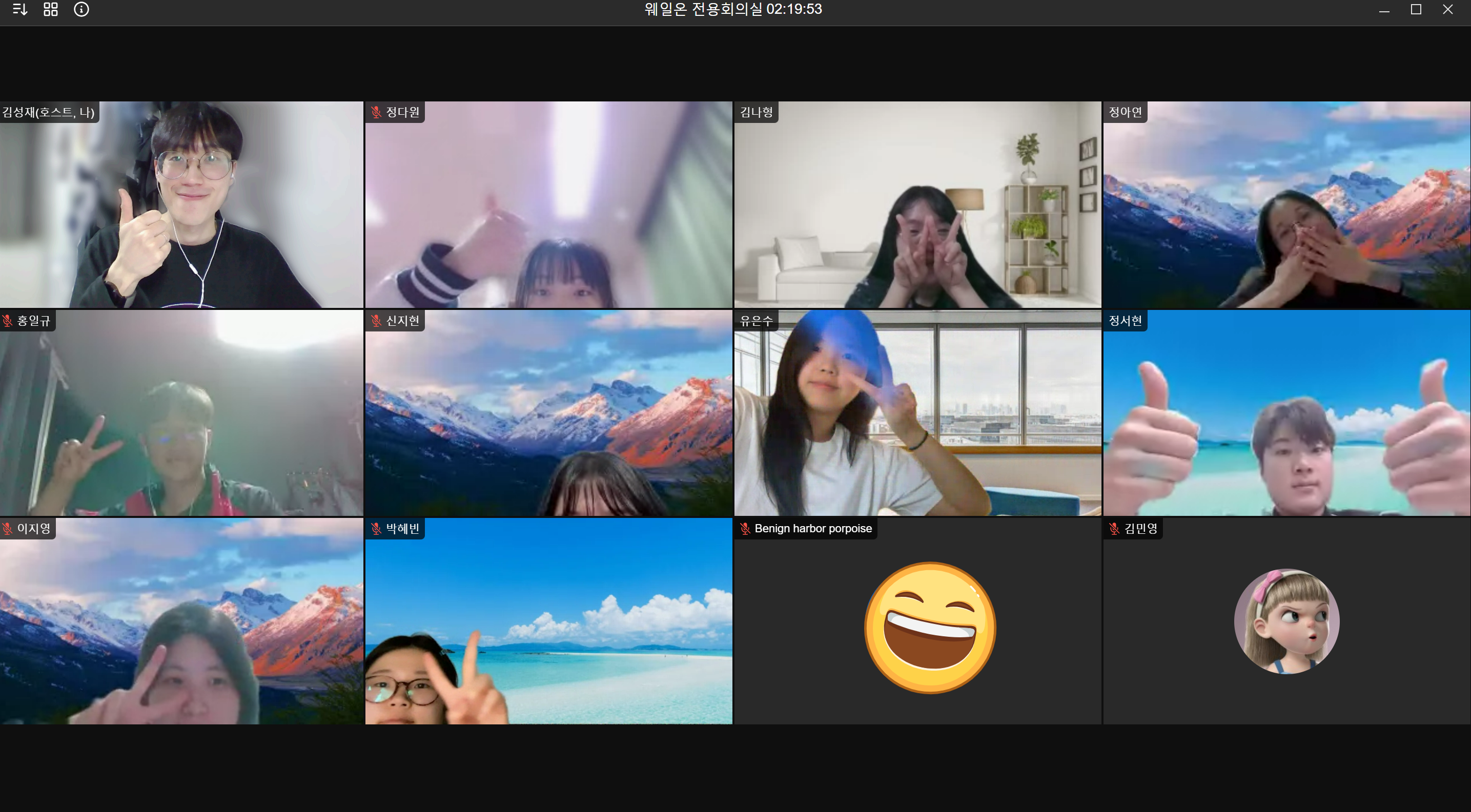Click muted mic icon beside 이지영
1471x812 pixels.
click(7, 529)
